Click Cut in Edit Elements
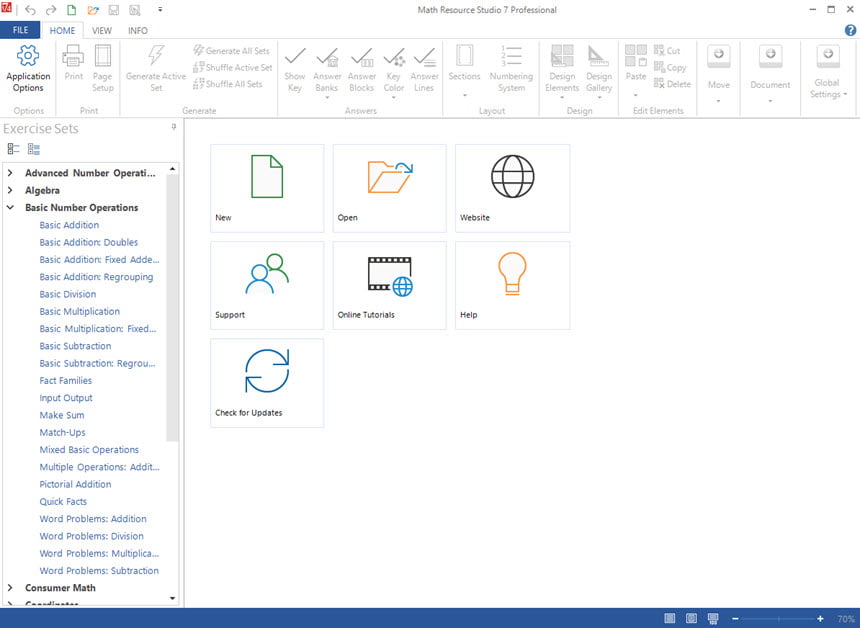 point(667,50)
